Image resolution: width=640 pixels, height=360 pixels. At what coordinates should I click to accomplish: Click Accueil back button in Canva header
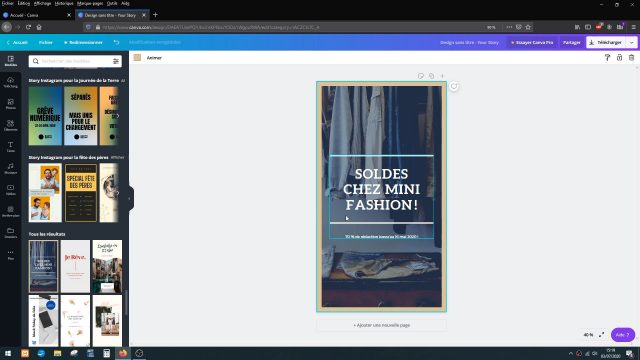17,42
